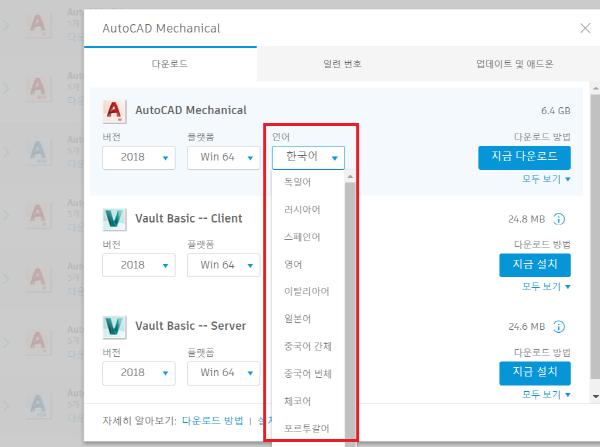This screenshot has height=447, width=600.
Task: Select 중국어 간체 language option
Action: (308, 346)
